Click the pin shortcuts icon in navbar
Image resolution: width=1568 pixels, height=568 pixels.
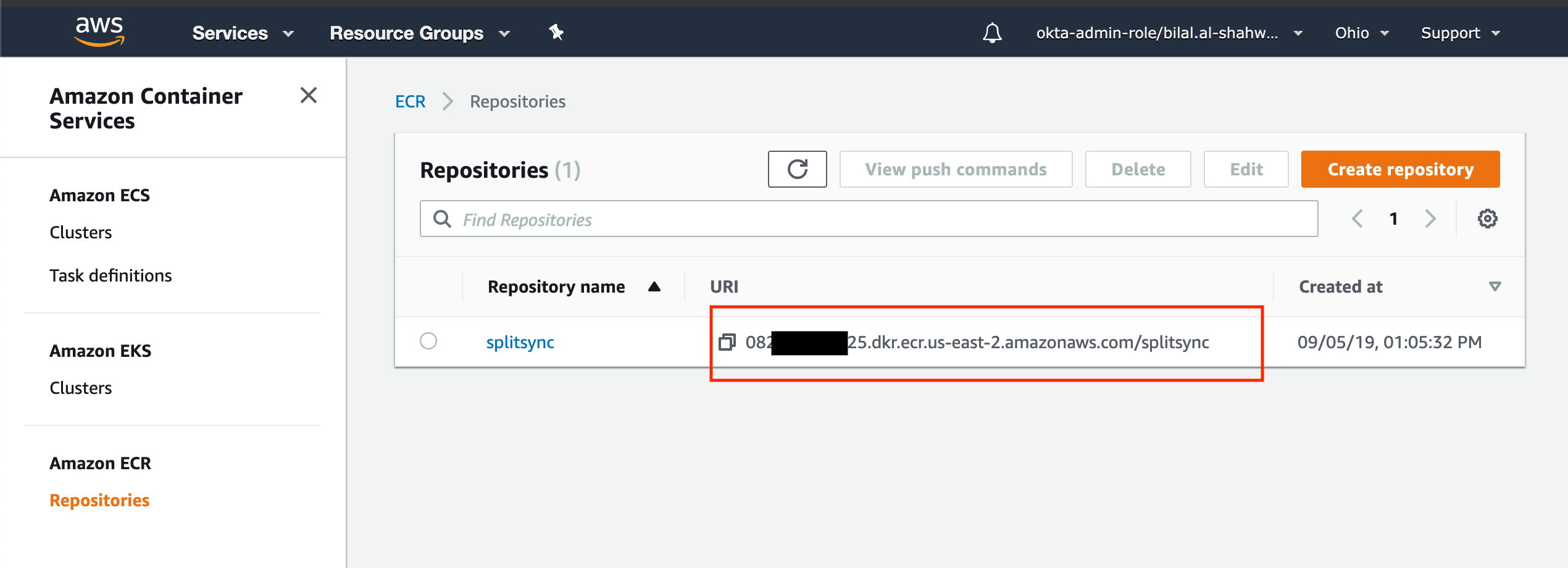coord(556,32)
